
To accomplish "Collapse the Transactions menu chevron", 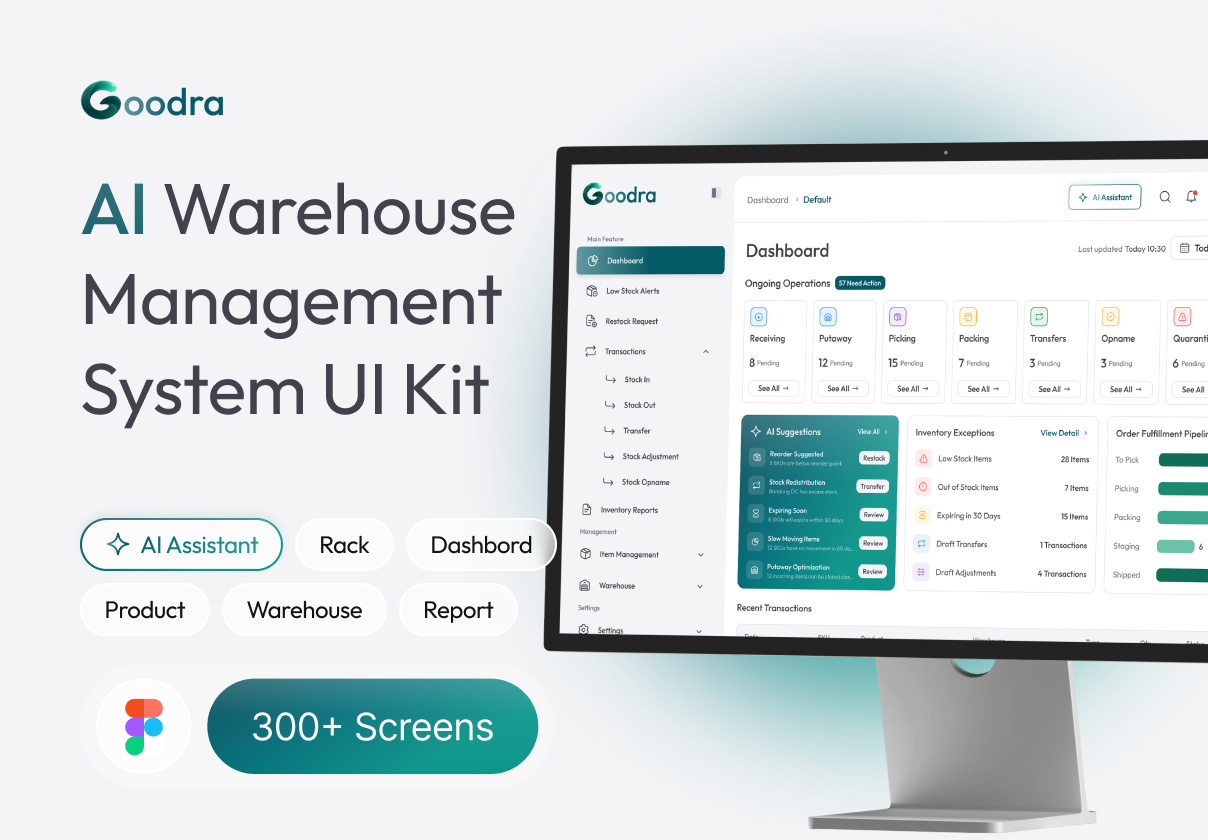I will coord(706,352).
